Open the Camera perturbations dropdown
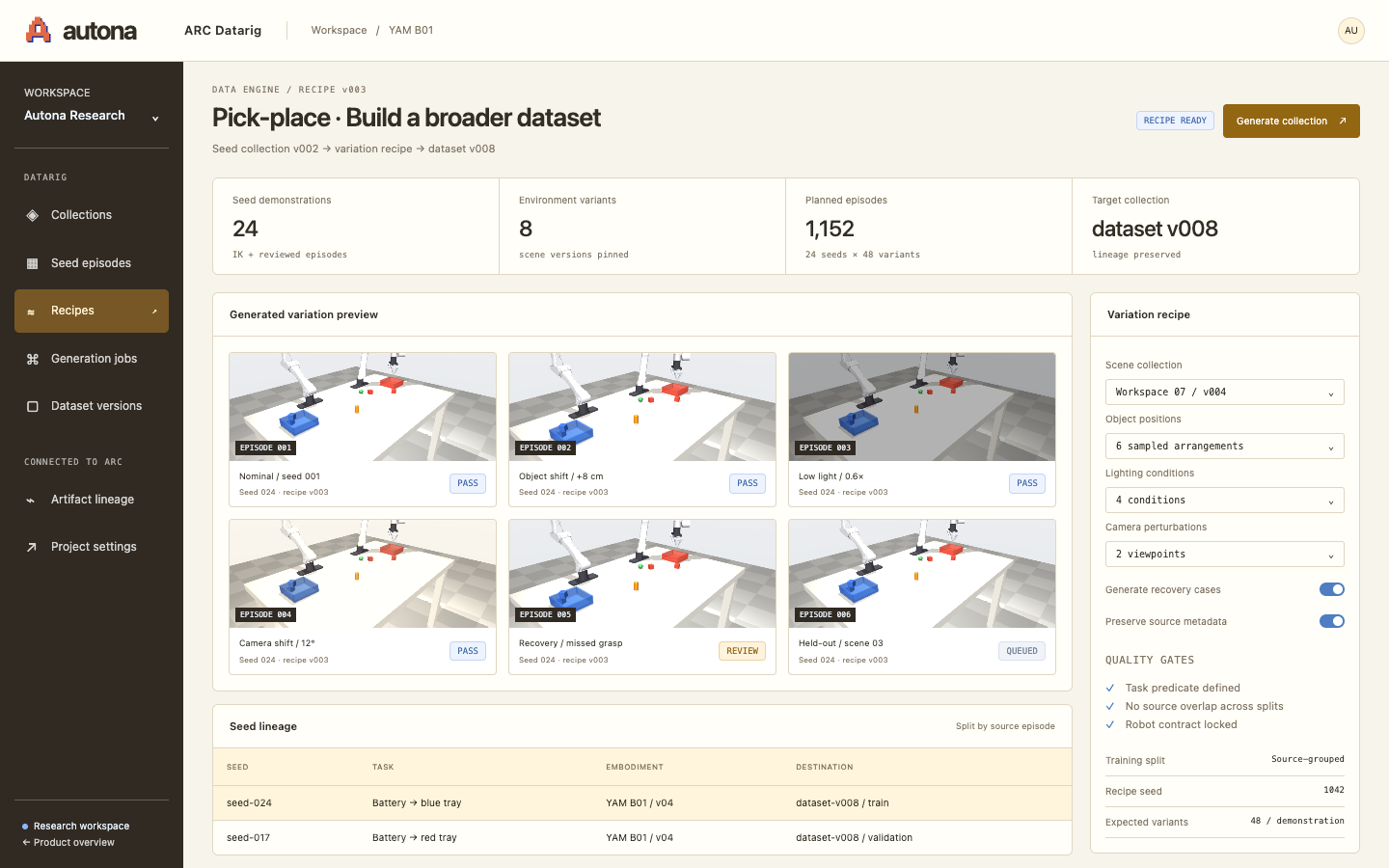 tap(1225, 554)
